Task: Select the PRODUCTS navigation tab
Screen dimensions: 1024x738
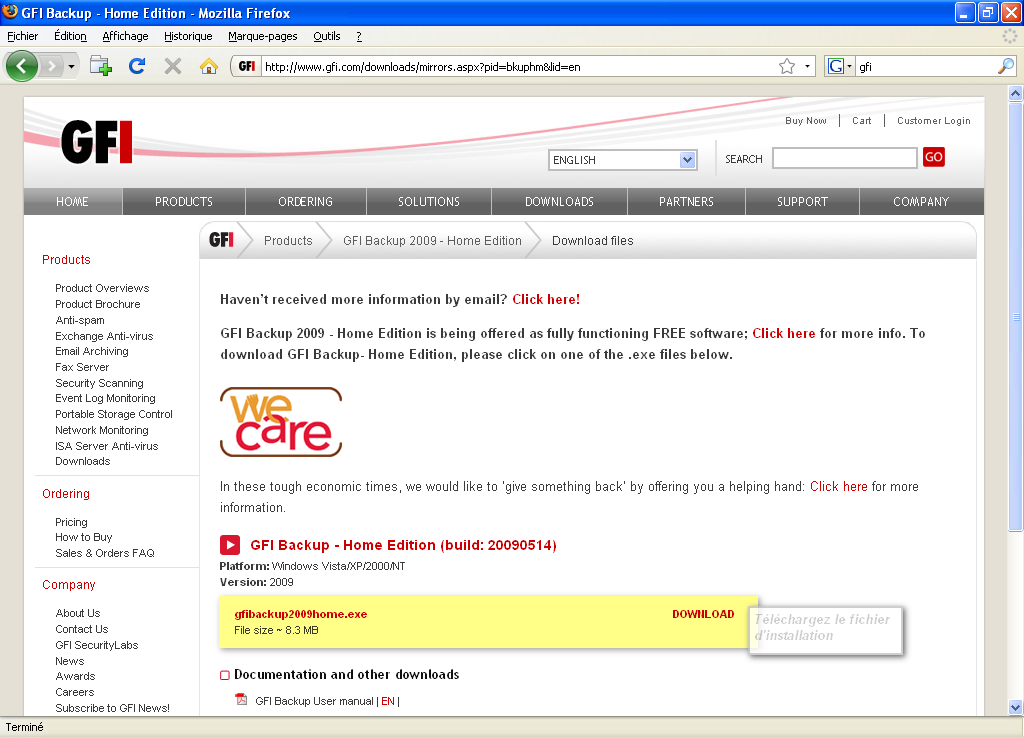Action: 184,202
